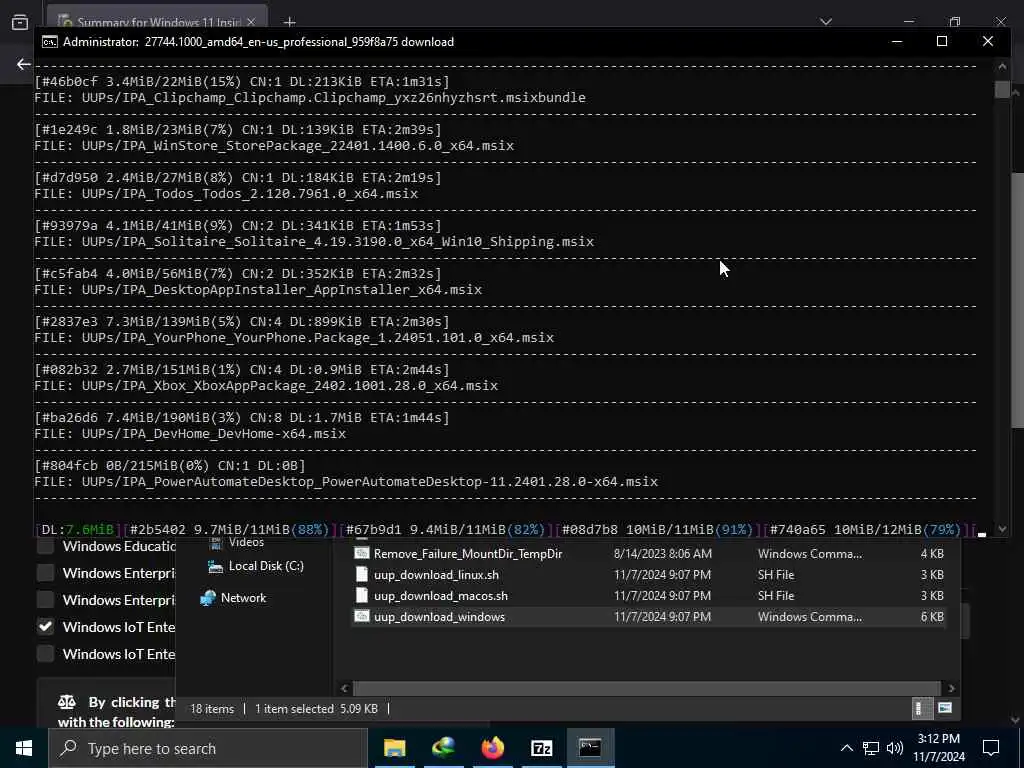The image size is (1024, 768).
Task: Toggle the second Windows Enterprise checkbox
Action: pyautogui.click(x=45, y=600)
